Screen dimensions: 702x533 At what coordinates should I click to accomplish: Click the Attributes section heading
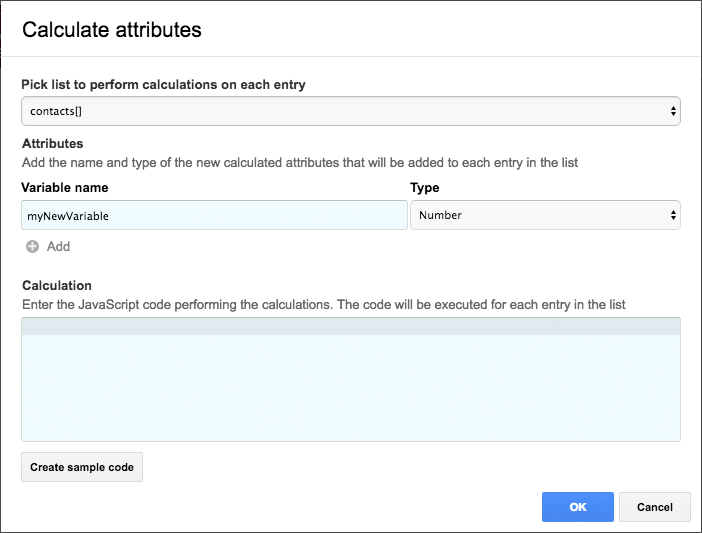(x=52, y=143)
